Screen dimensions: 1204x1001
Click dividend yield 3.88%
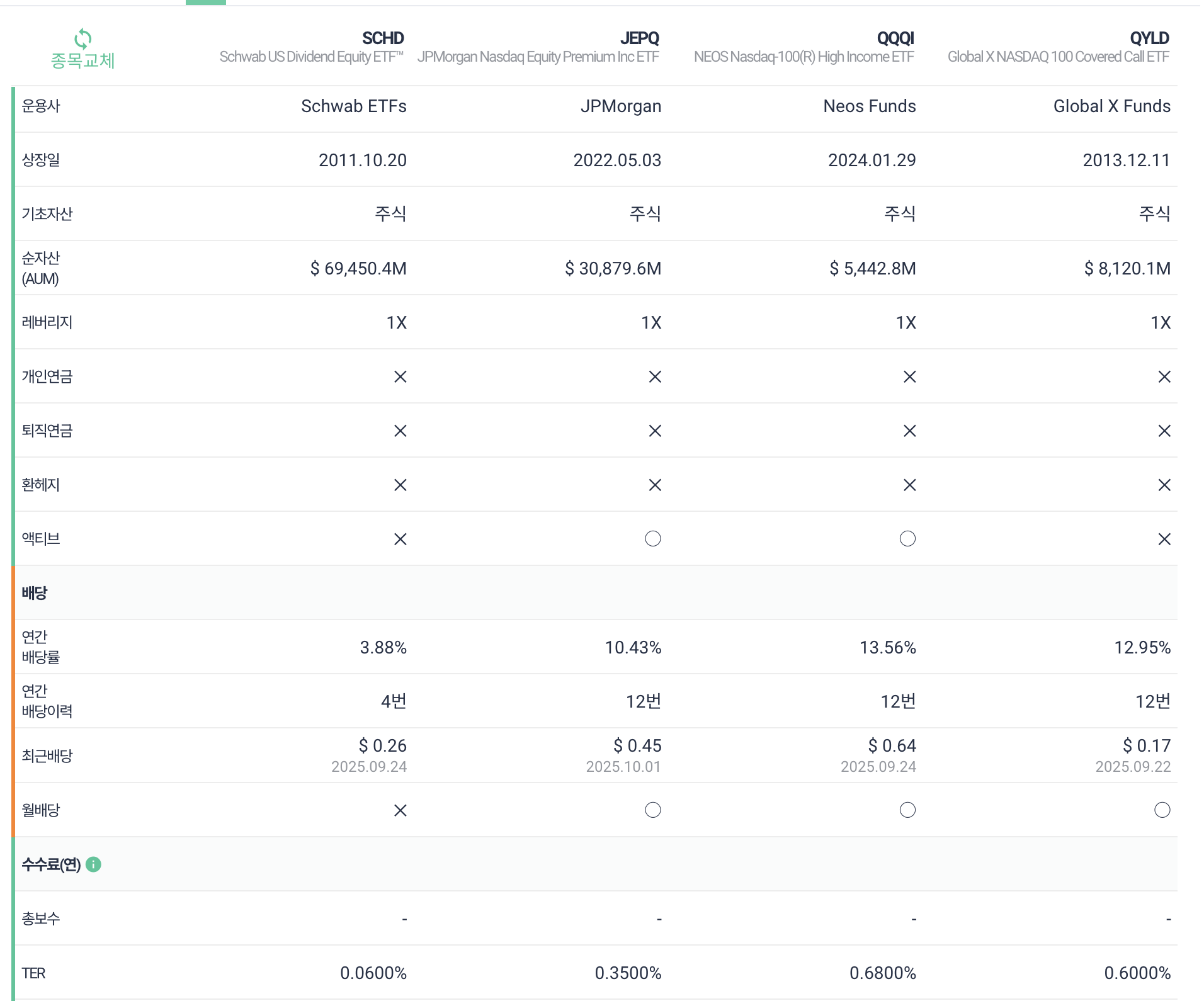383,647
